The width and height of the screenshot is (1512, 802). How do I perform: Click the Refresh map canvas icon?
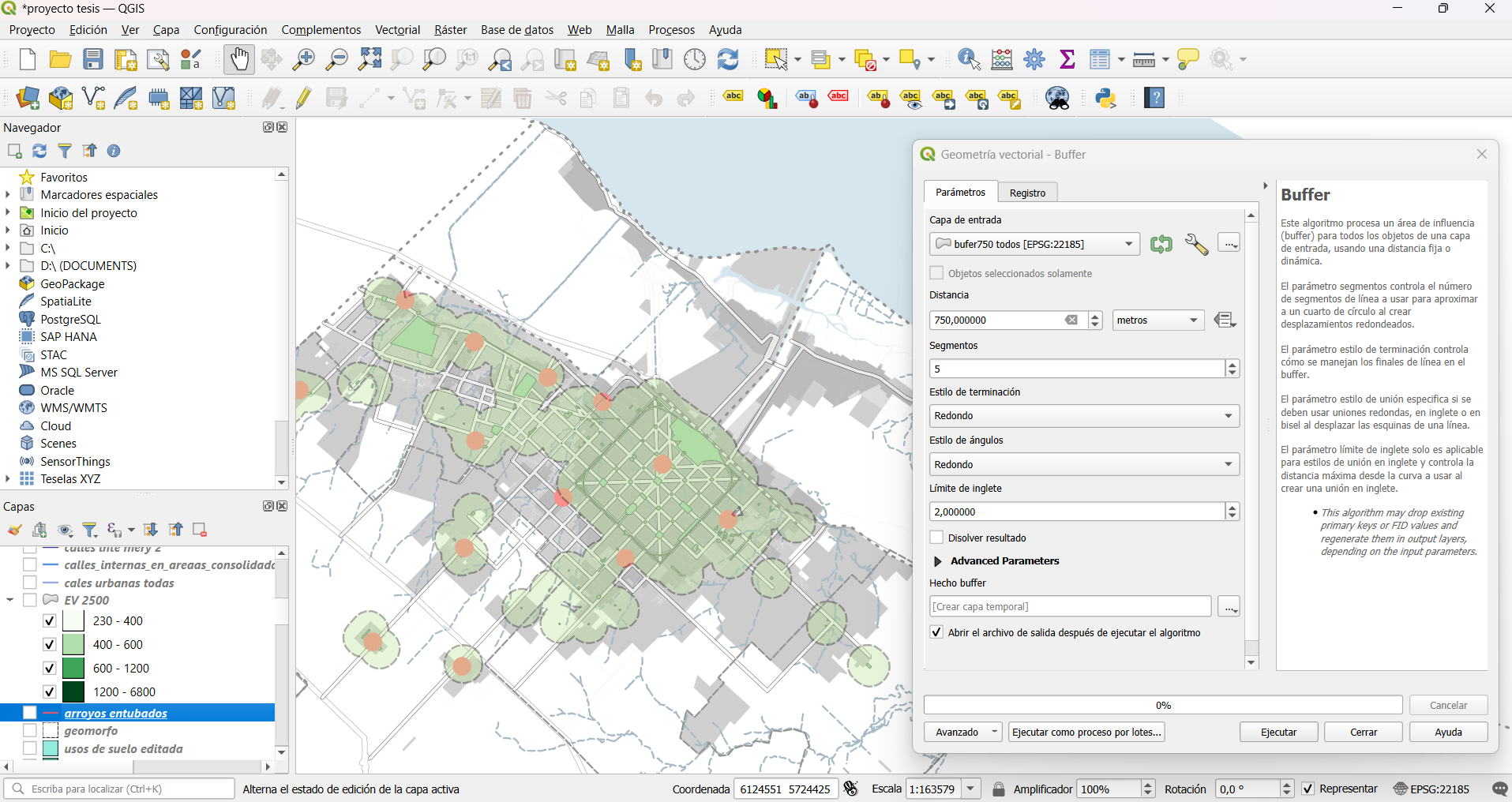click(x=728, y=59)
